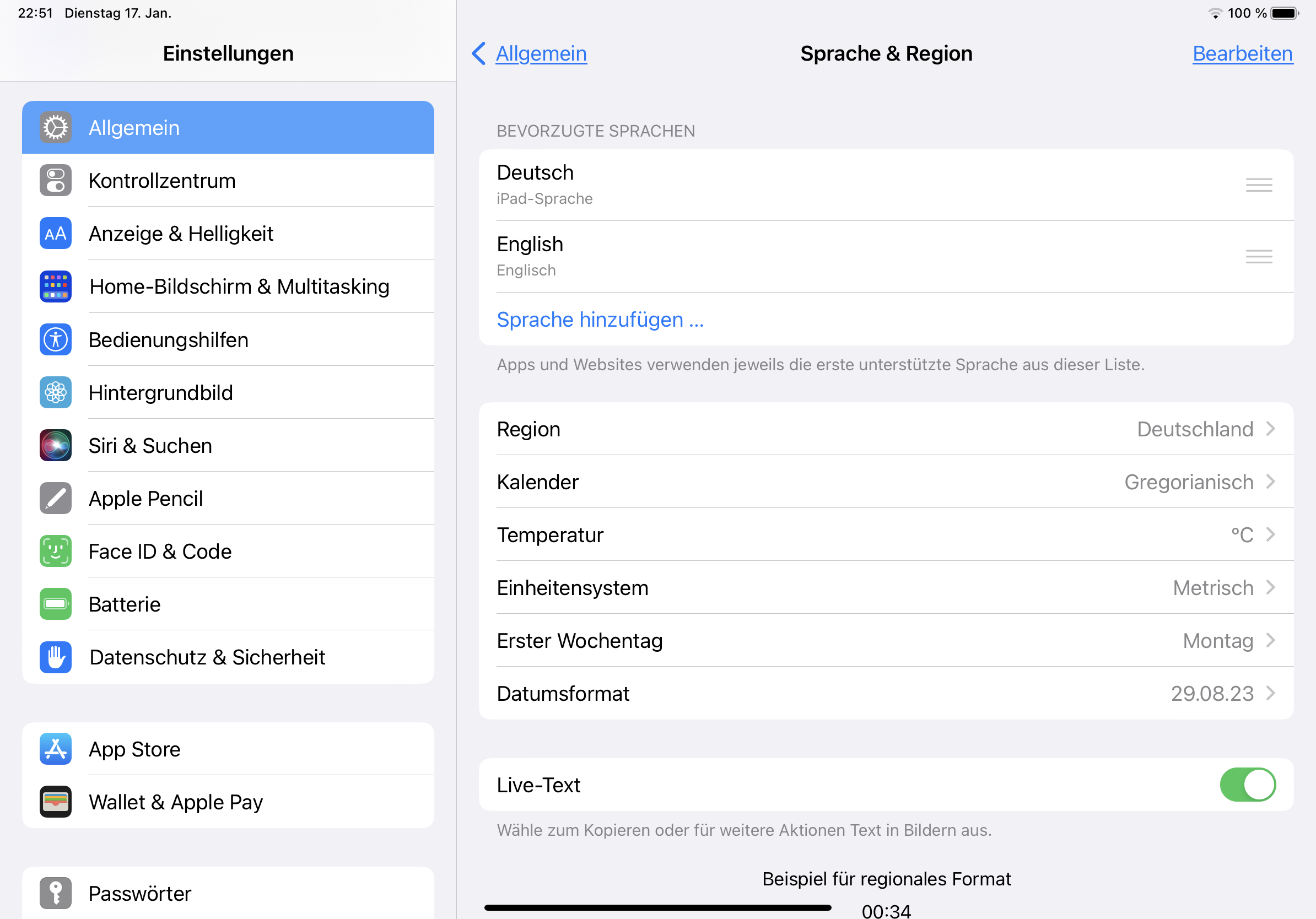
Task: Tap the Apple Pencil icon
Action: (56, 499)
